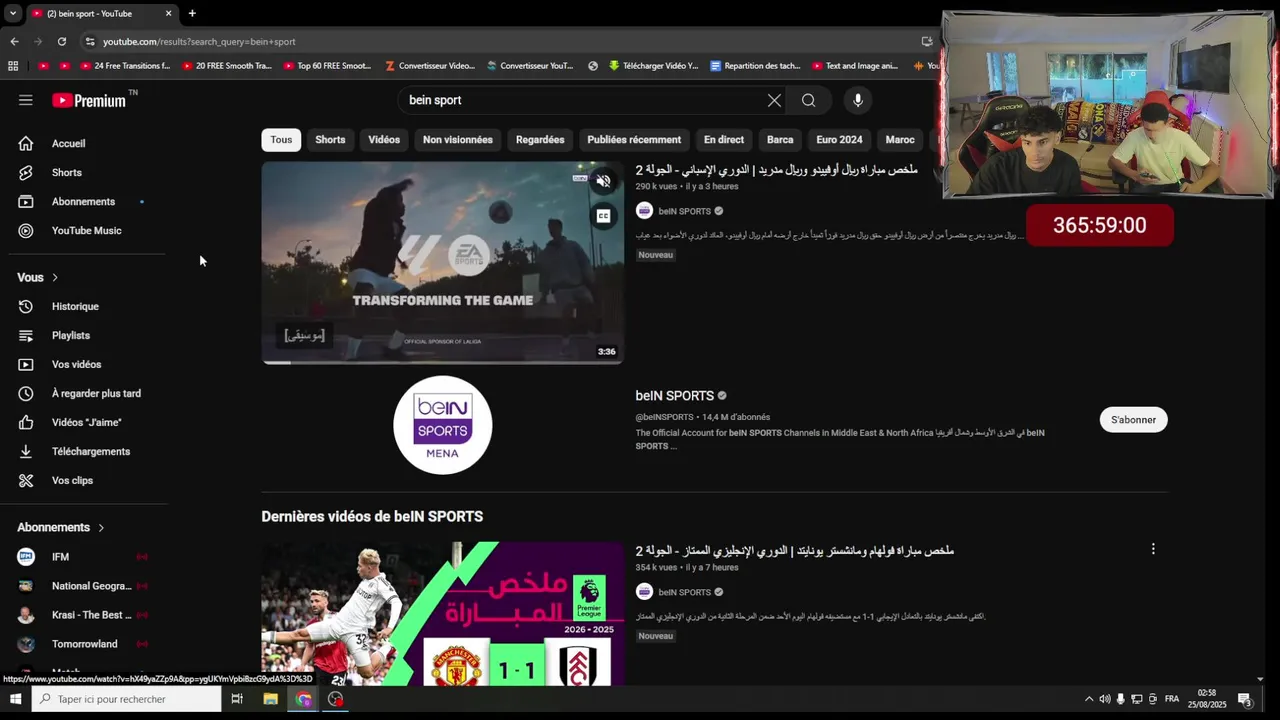View site information icon in address bar
Image resolution: width=1280 pixels, height=720 pixels.
90,41
